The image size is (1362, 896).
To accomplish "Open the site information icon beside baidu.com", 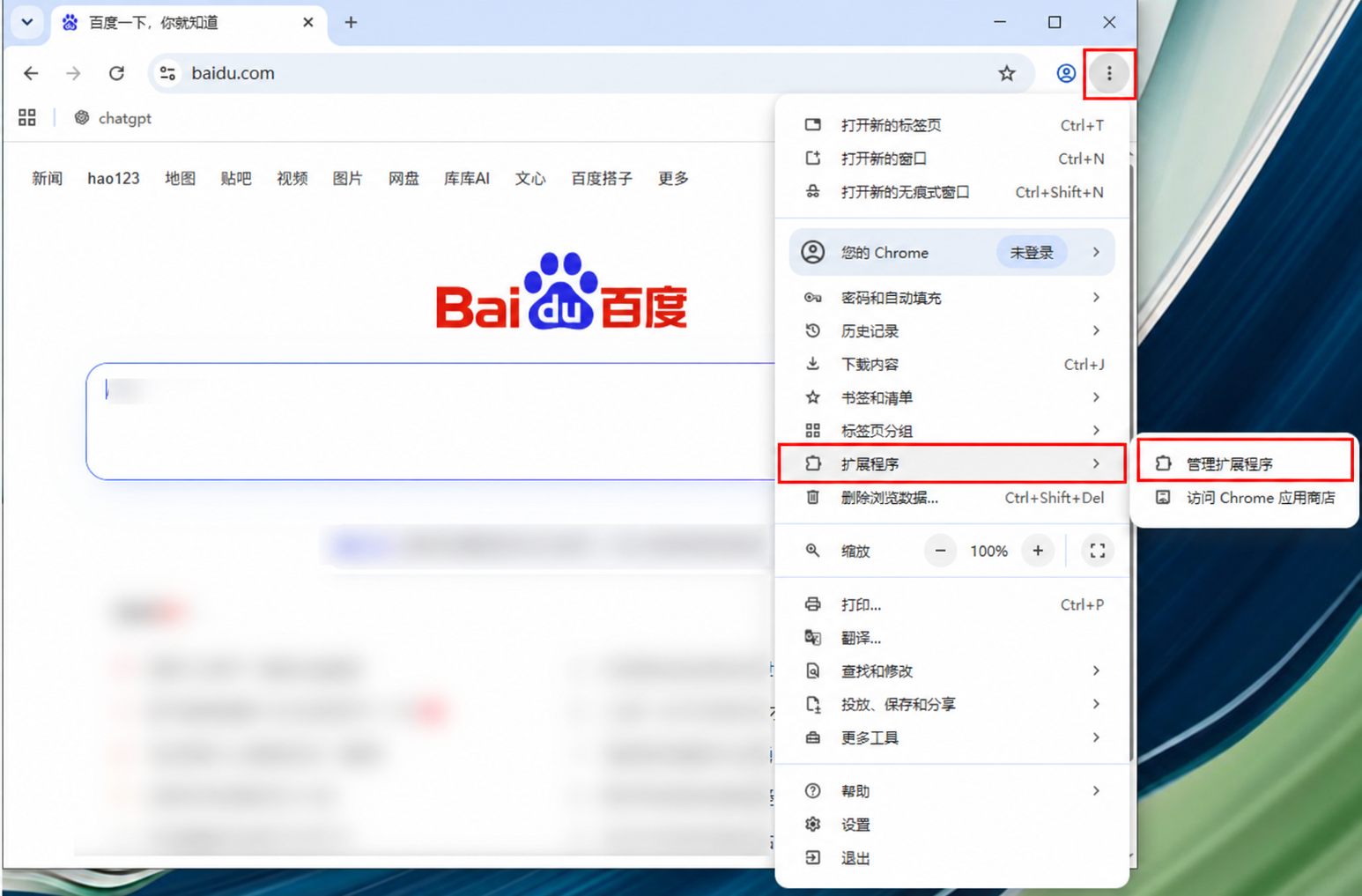I will tap(167, 73).
